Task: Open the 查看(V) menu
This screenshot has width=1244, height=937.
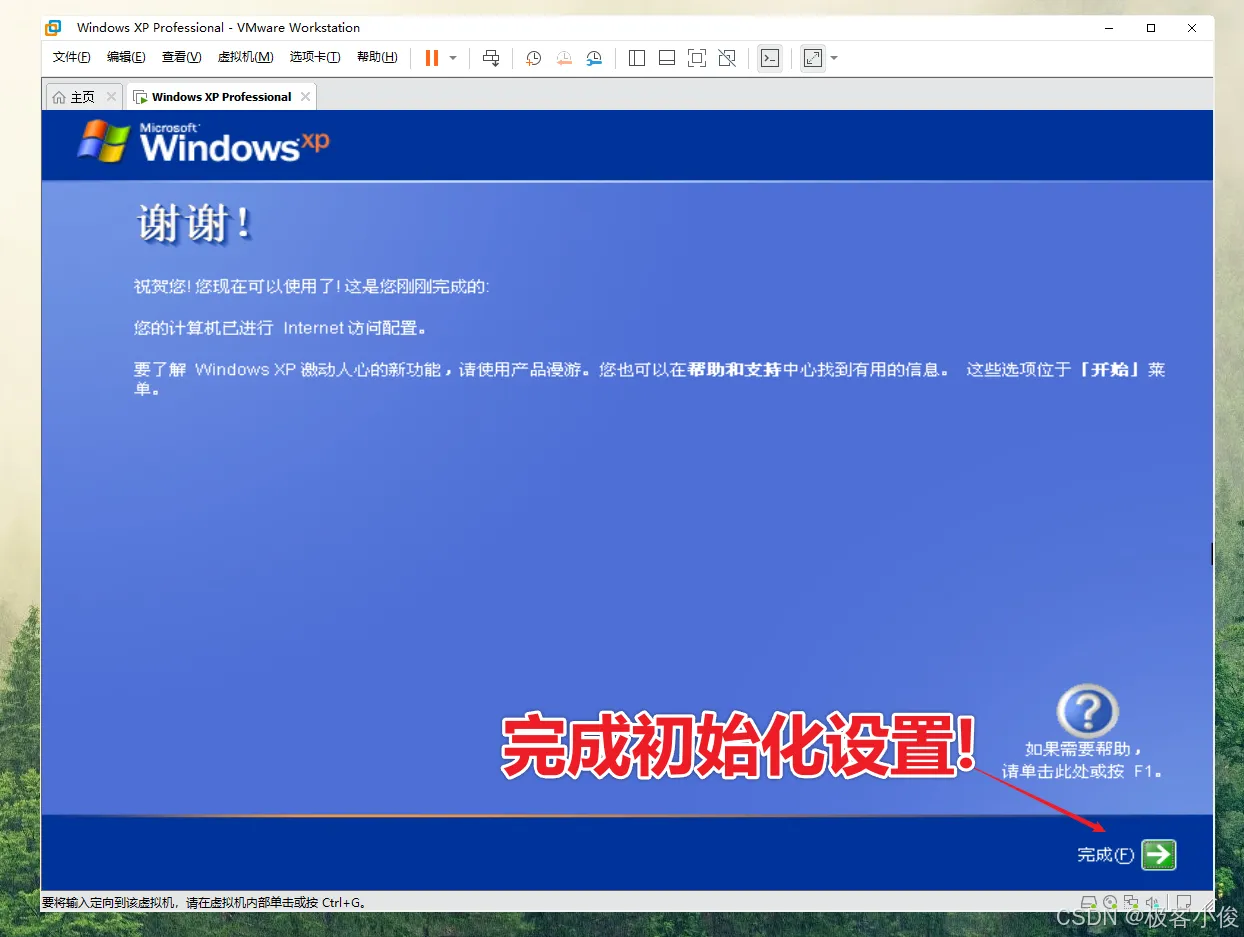Action: click(x=181, y=57)
